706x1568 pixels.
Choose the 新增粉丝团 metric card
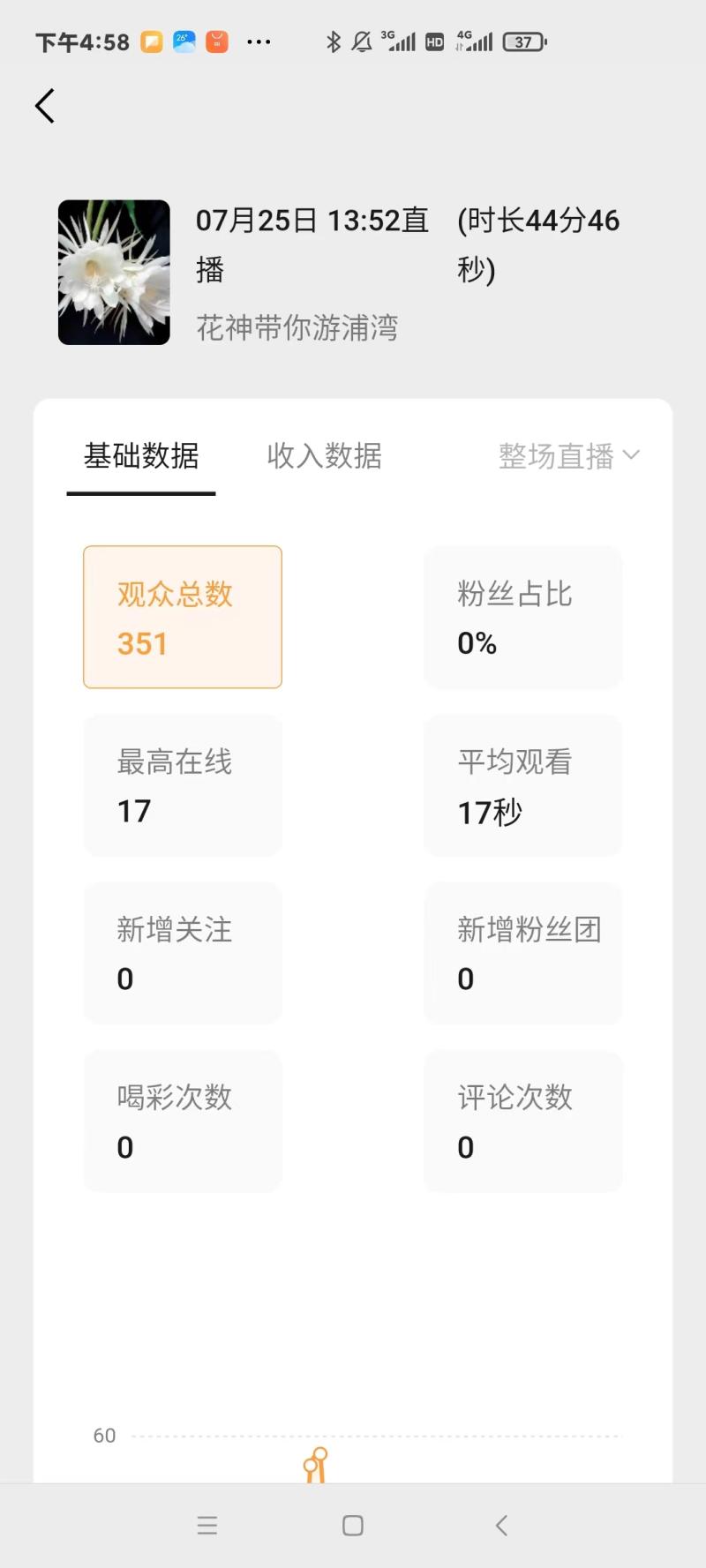[523, 953]
